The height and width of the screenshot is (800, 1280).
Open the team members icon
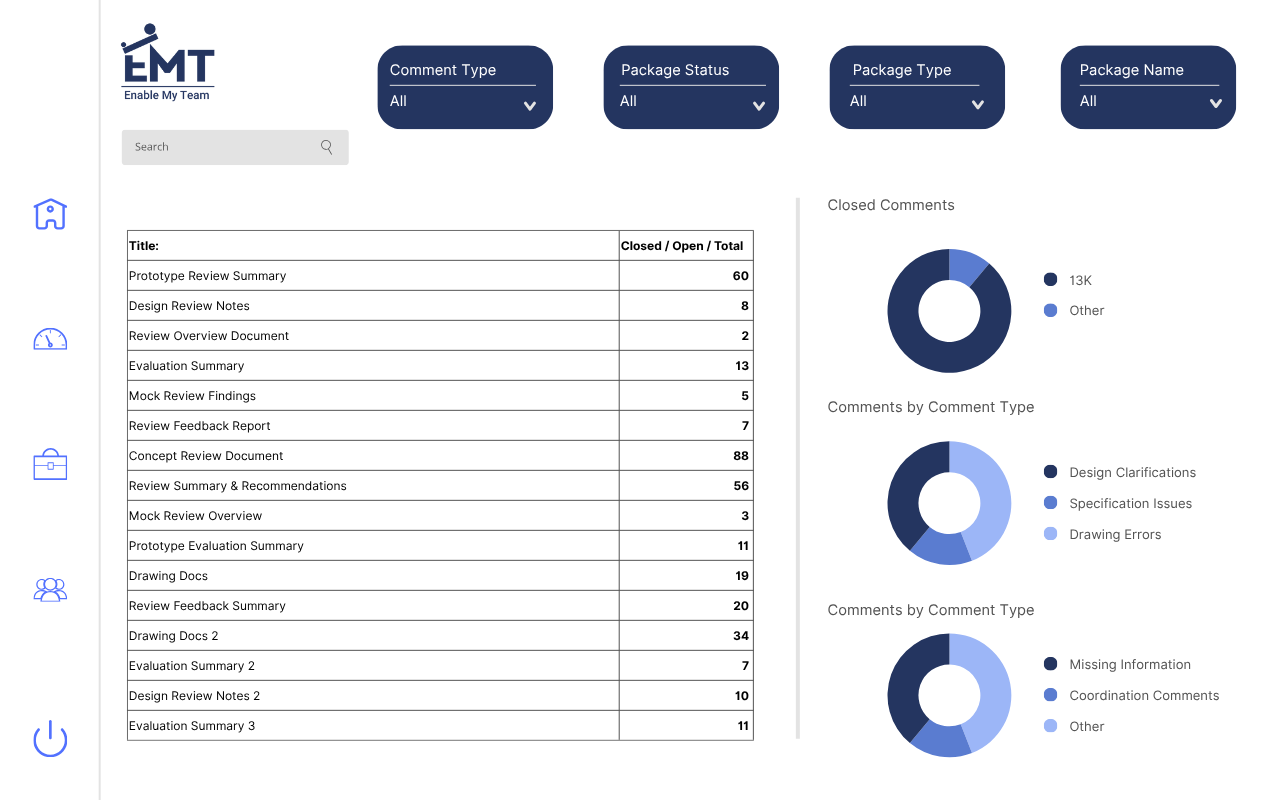pyautogui.click(x=50, y=590)
